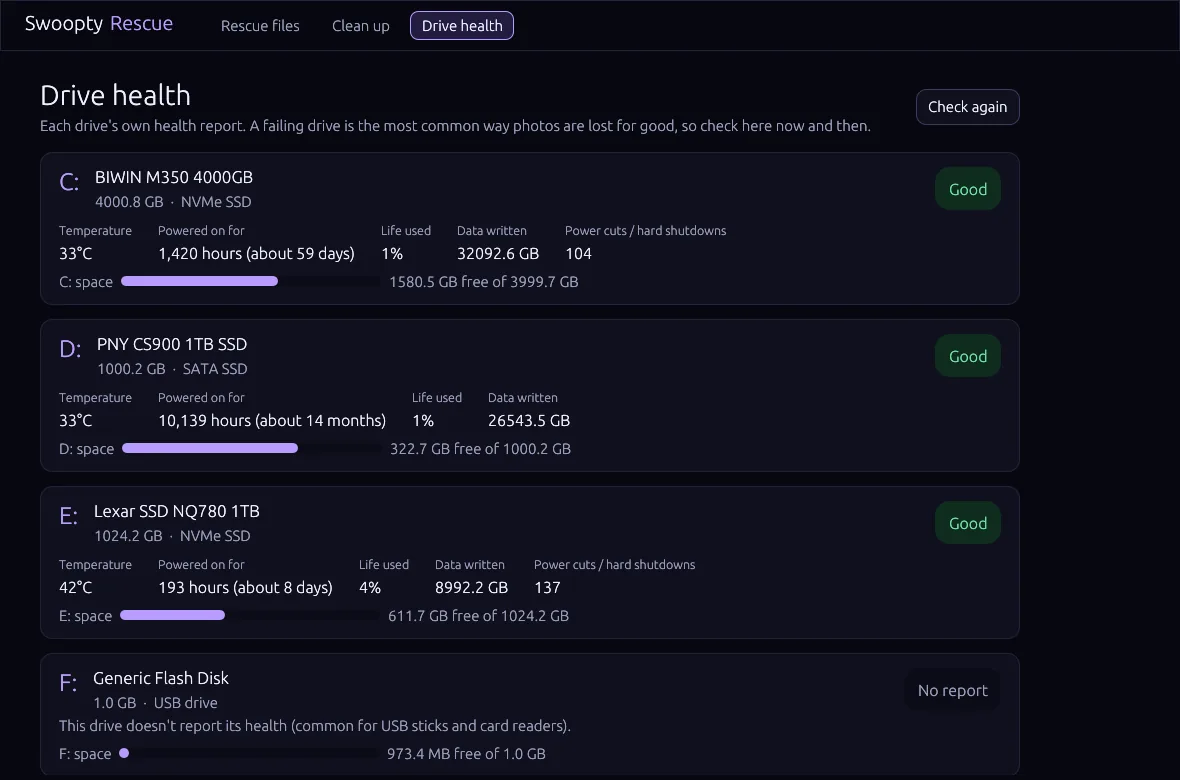The image size is (1180, 780).
Task: Click the 42°C temperature value
Action: pyautogui.click(x=76, y=588)
